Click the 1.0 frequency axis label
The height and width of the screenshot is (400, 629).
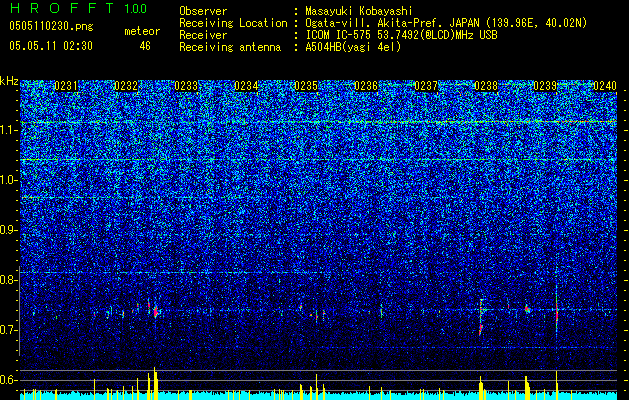pos(9,180)
